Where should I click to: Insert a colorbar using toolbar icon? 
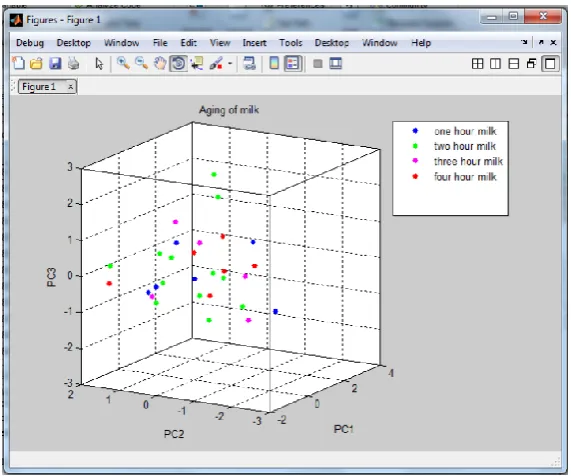tap(274, 64)
